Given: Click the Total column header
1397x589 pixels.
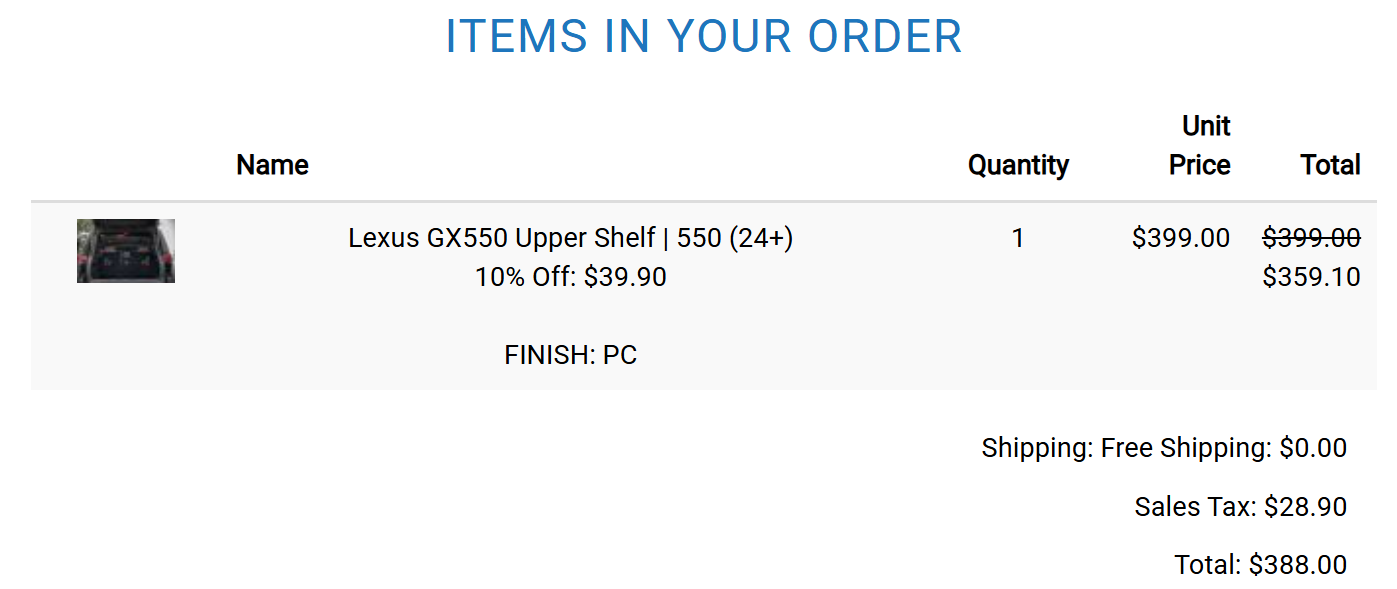Looking at the screenshot, I should click(x=1330, y=165).
